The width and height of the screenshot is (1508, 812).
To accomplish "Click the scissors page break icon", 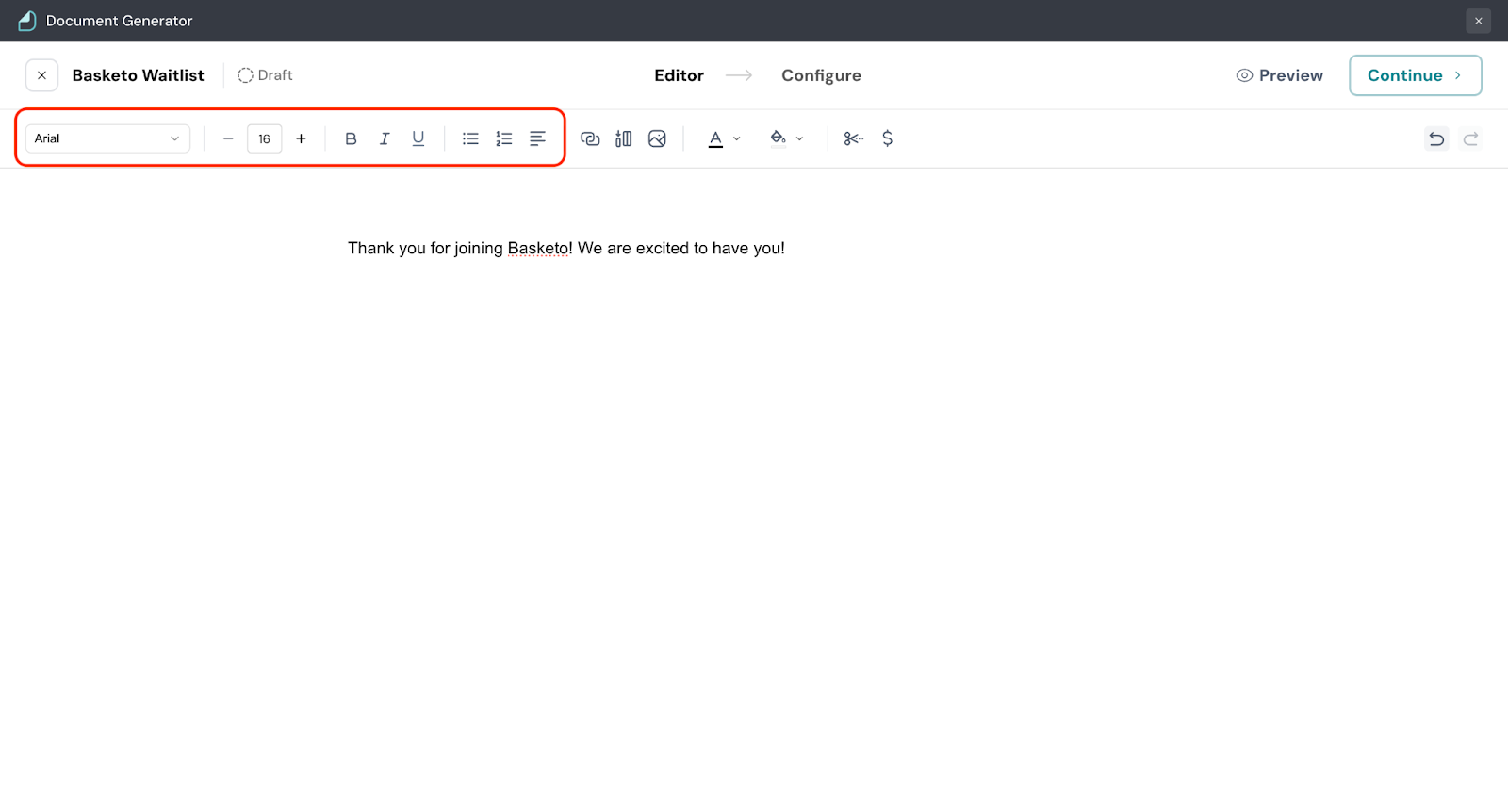I will pyautogui.click(x=854, y=138).
